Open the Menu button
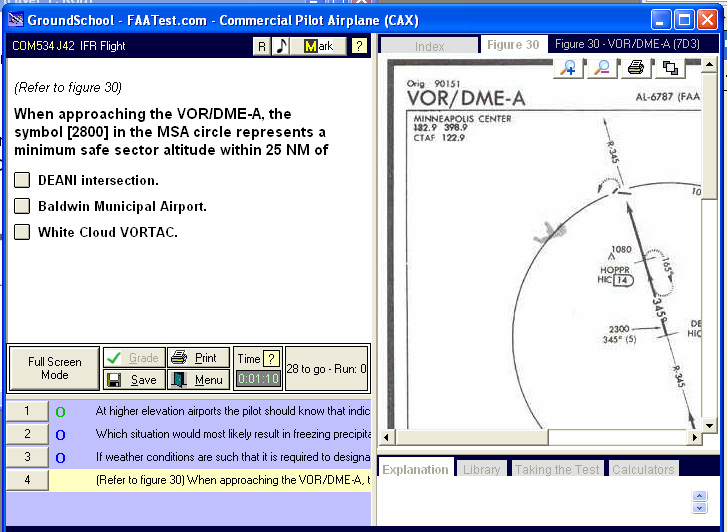The height and width of the screenshot is (532, 727). click(x=197, y=380)
